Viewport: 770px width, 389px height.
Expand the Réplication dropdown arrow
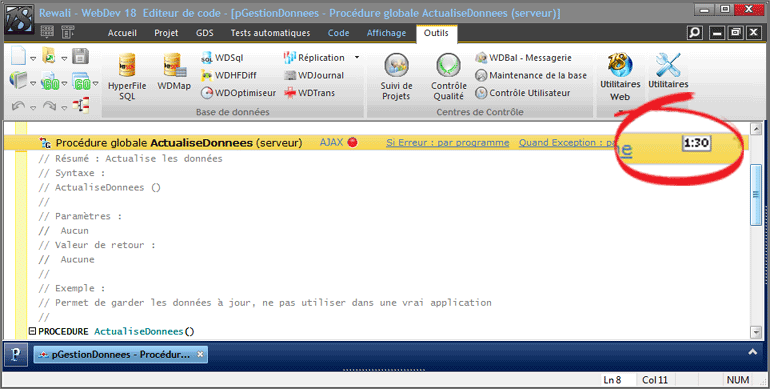click(x=357, y=57)
